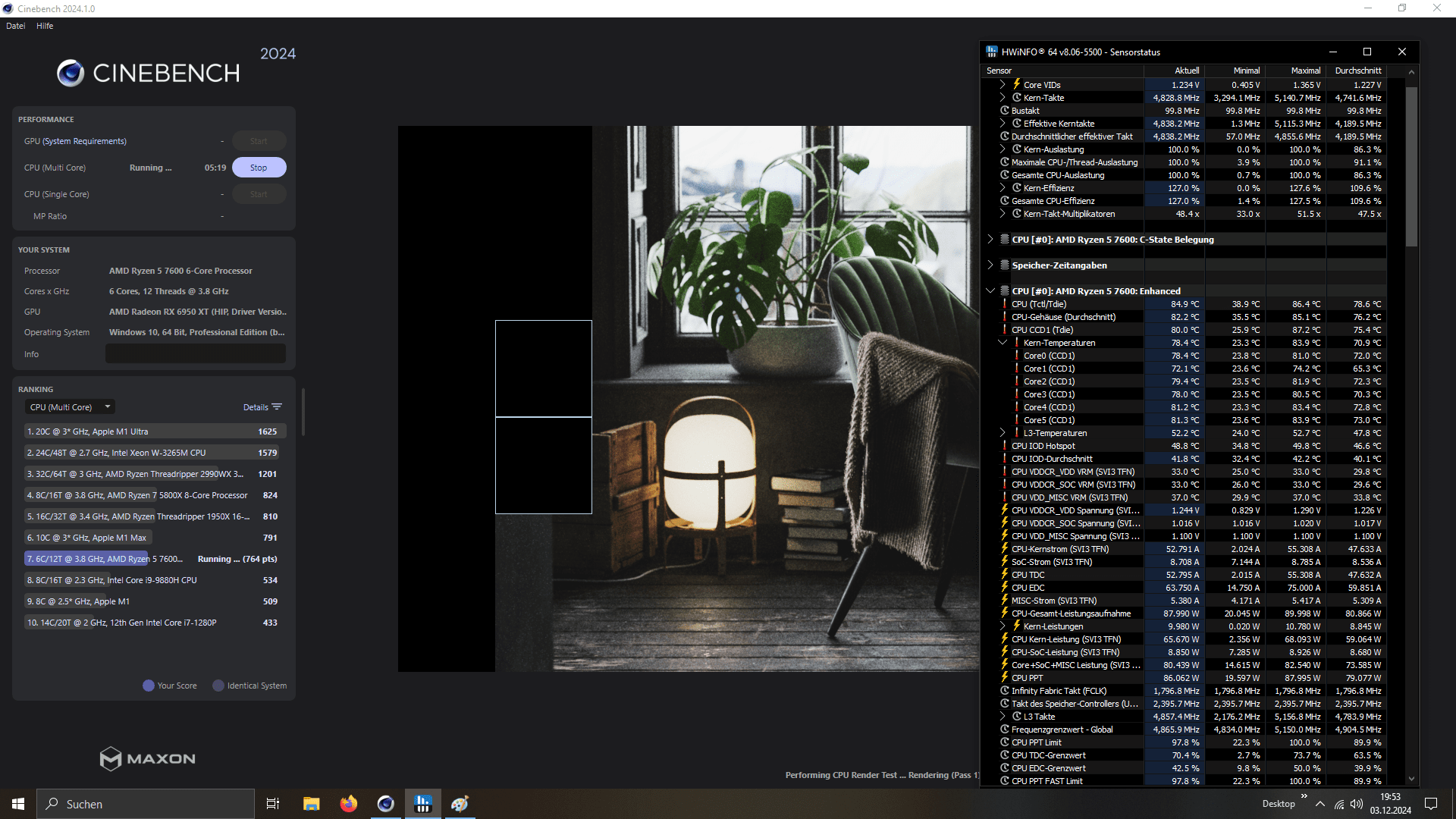Expand the Effektive Kerntakte row
The image size is (1456, 819).
tap(1003, 124)
